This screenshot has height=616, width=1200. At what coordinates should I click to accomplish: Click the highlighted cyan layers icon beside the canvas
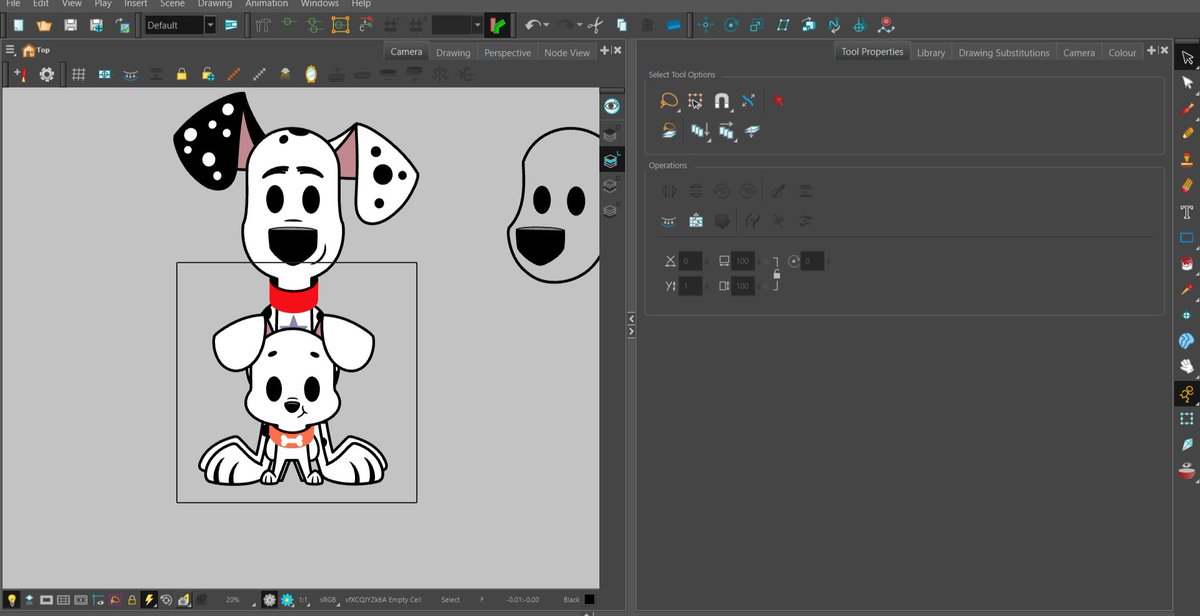611,159
